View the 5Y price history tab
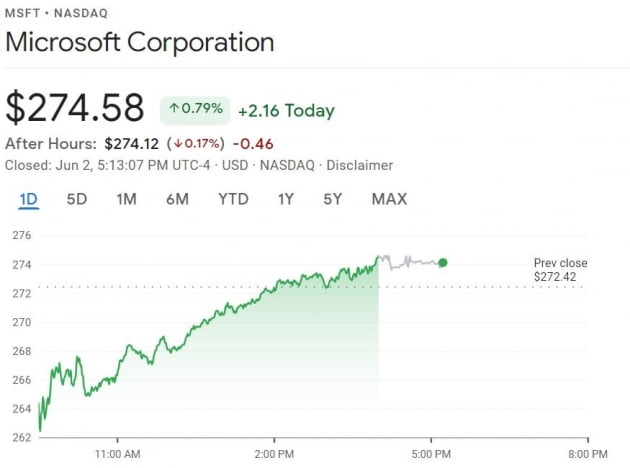630x468 pixels. (333, 199)
